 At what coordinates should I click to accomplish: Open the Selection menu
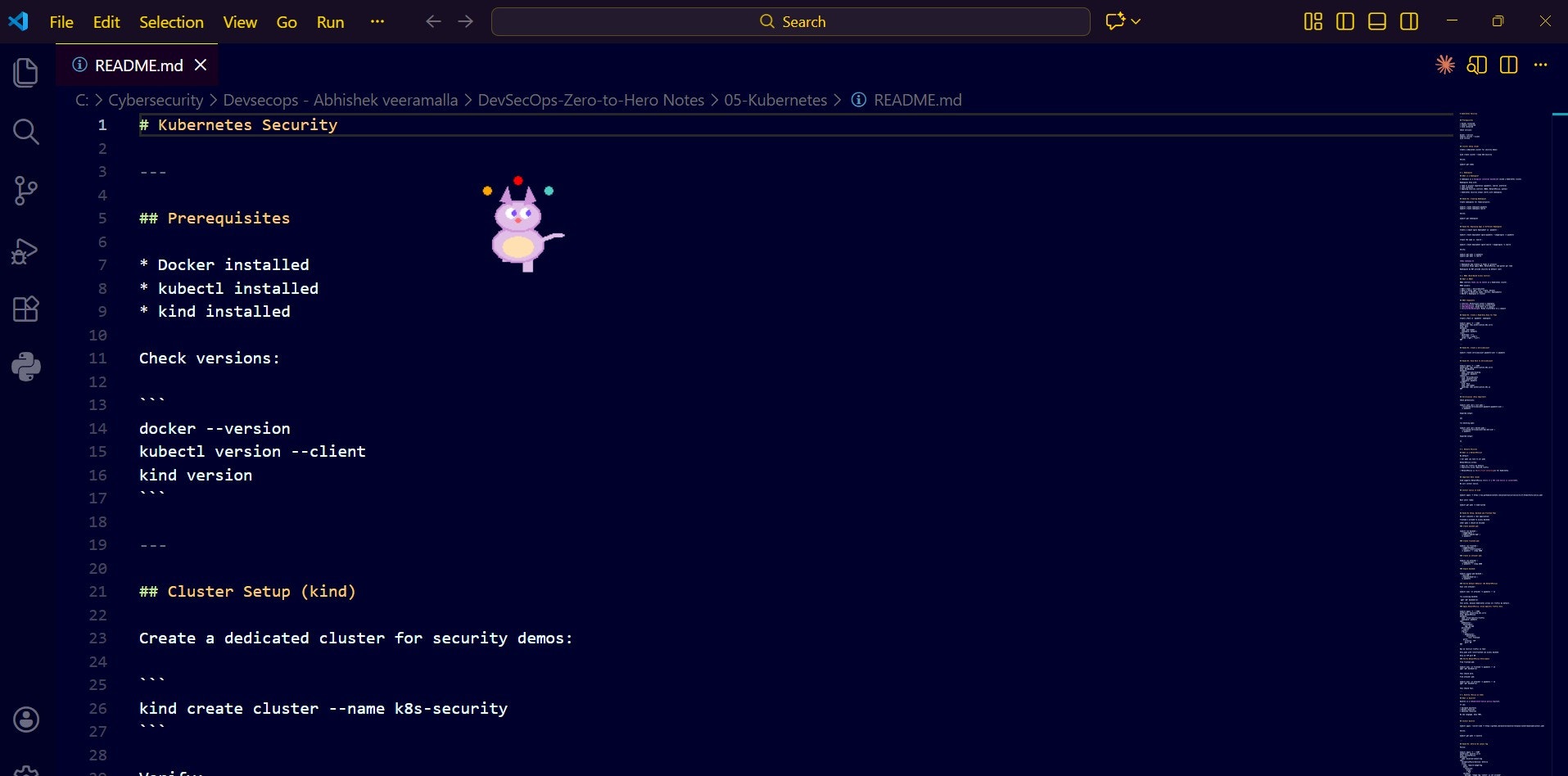(171, 22)
